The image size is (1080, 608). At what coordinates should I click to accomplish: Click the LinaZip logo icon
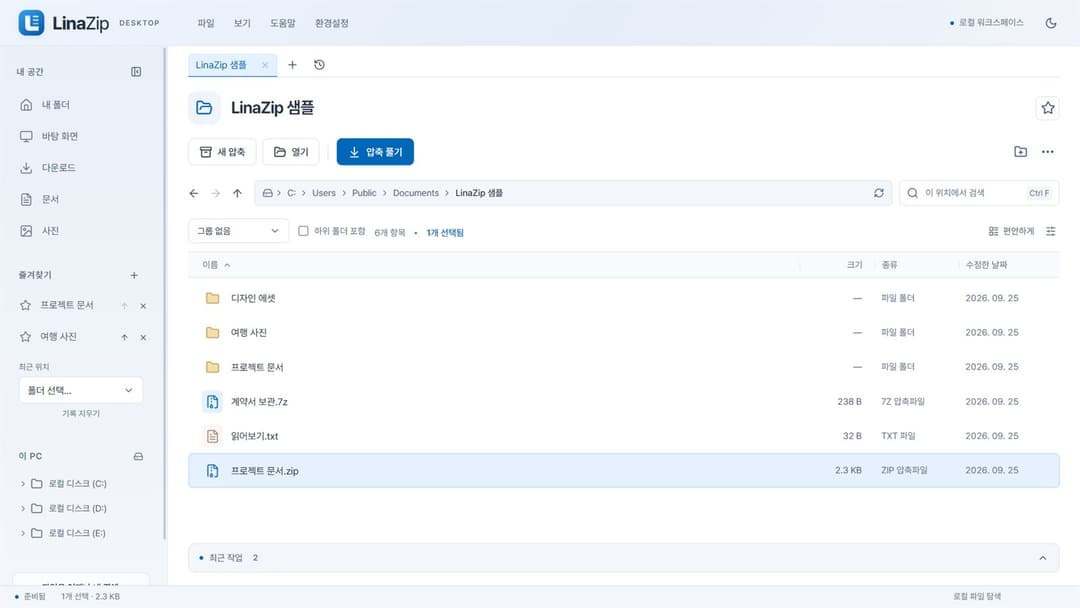click(x=31, y=23)
